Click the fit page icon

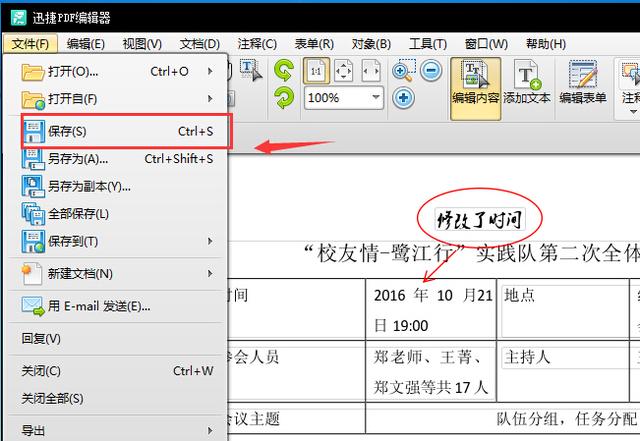tap(343, 71)
